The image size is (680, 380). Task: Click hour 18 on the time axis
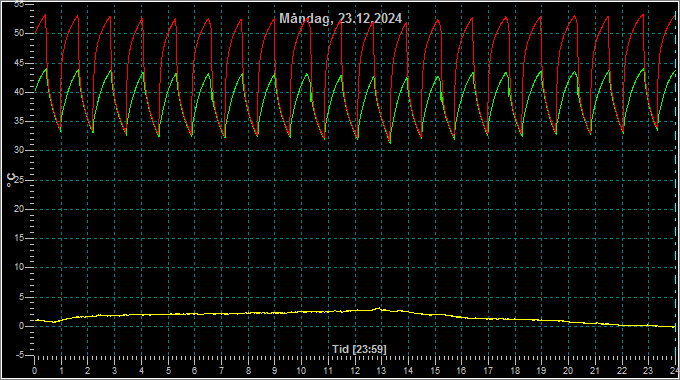pos(515,371)
